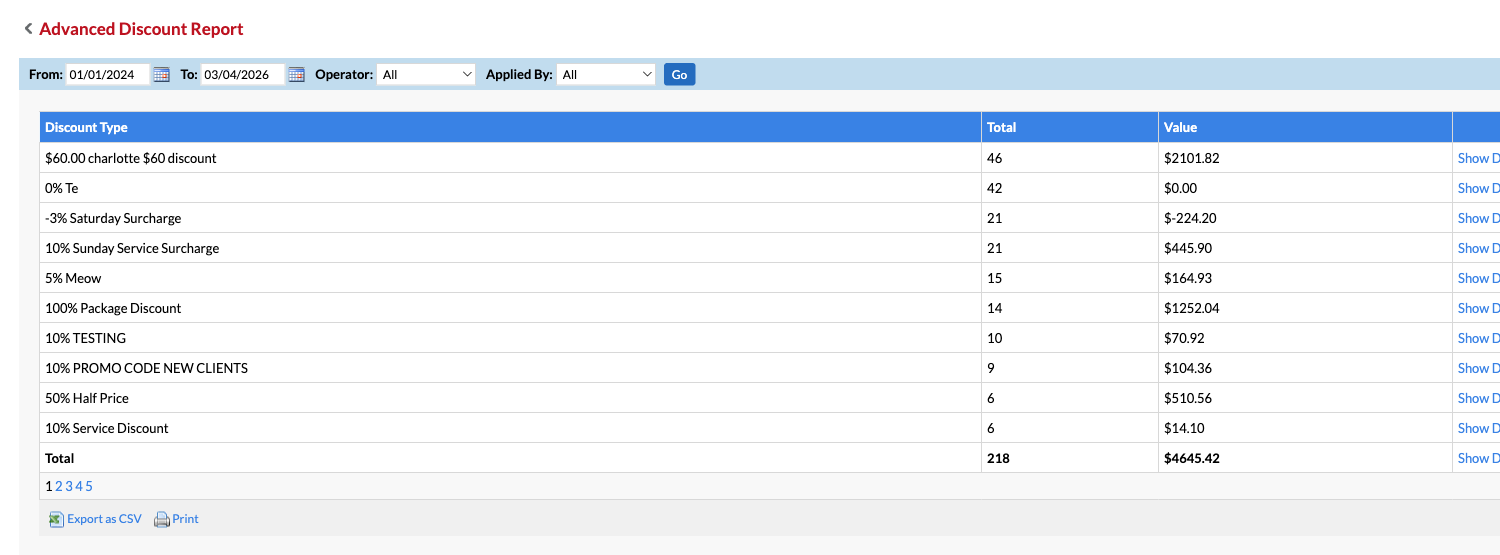Click the From date input field

tap(107, 75)
